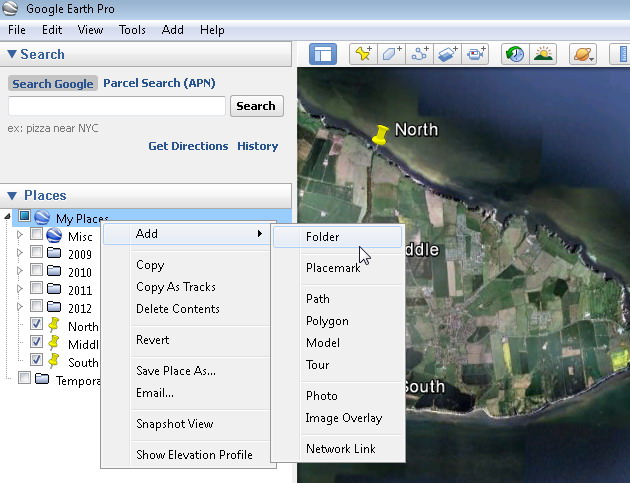The width and height of the screenshot is (630, 483).
Task: Choose Network Link from the submenu
Action: [x=338, y=449]
